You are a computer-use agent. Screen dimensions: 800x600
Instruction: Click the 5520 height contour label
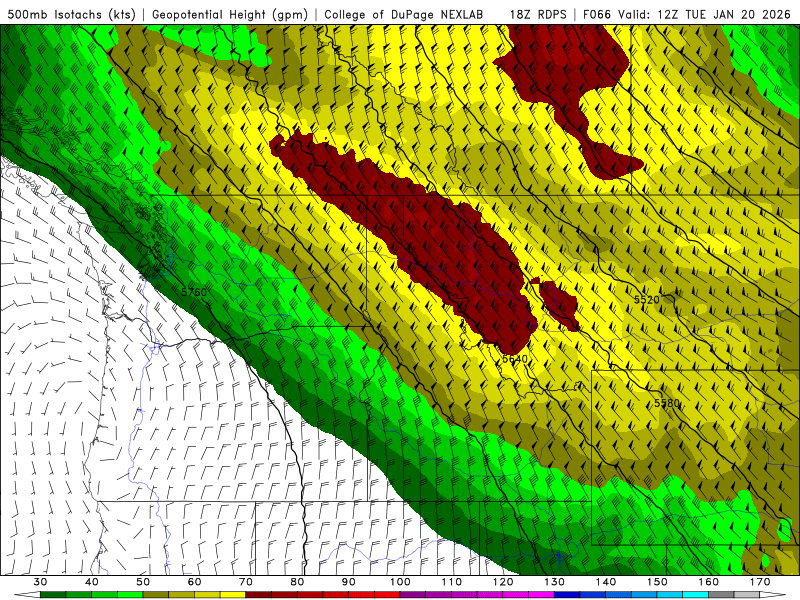[x=646, y=299]
